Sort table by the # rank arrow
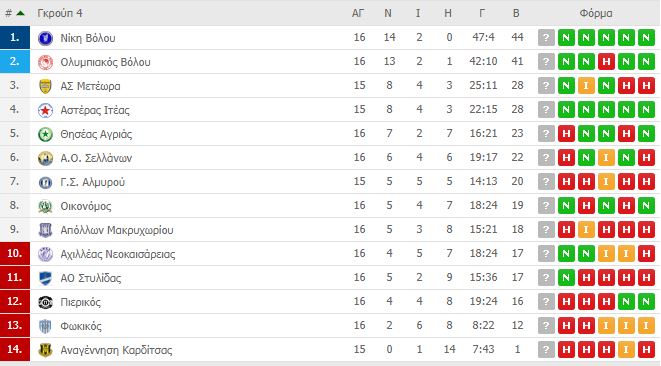Image resolution: width=661 pixels, height=366 pixels. pyautogui.click(x=20, y=13)
